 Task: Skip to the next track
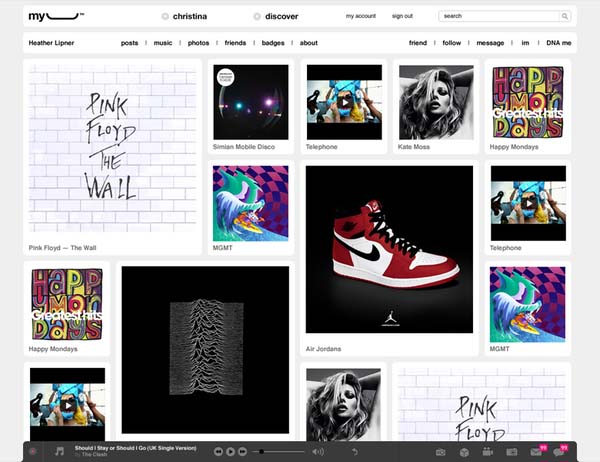coord(243,452)
